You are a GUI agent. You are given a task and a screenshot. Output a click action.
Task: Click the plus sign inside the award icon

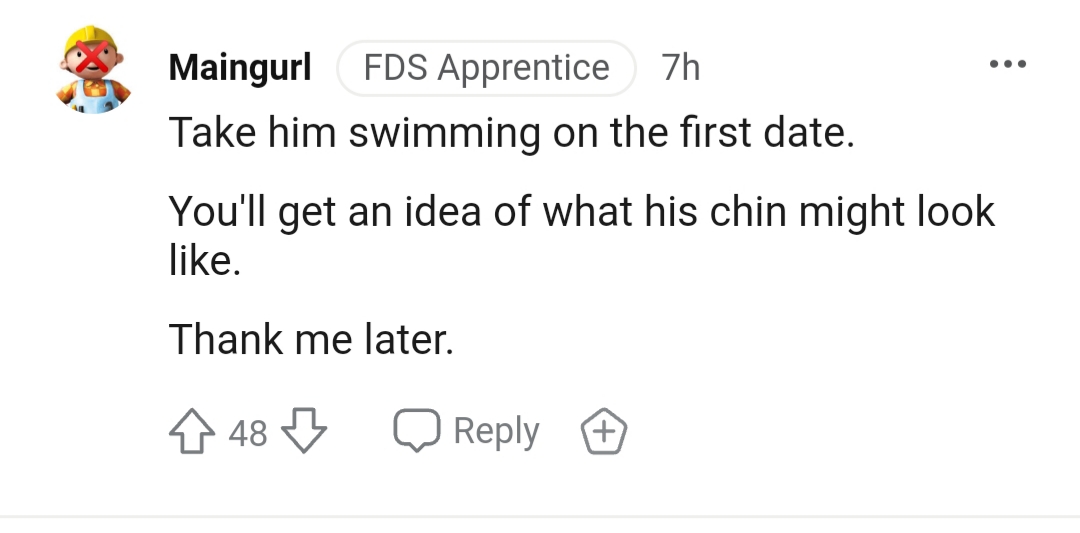[x=604, y=432]
